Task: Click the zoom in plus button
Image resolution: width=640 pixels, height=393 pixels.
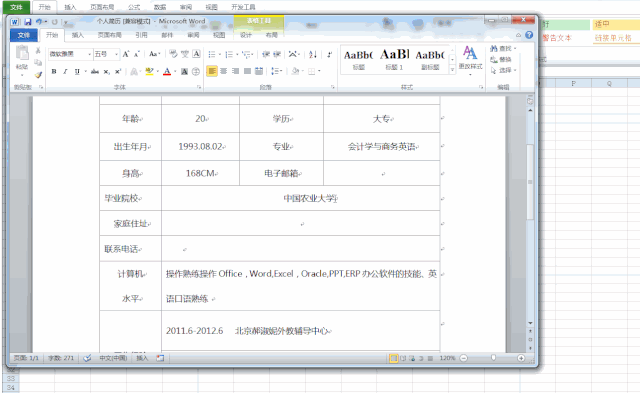Action: click(521, 358)
